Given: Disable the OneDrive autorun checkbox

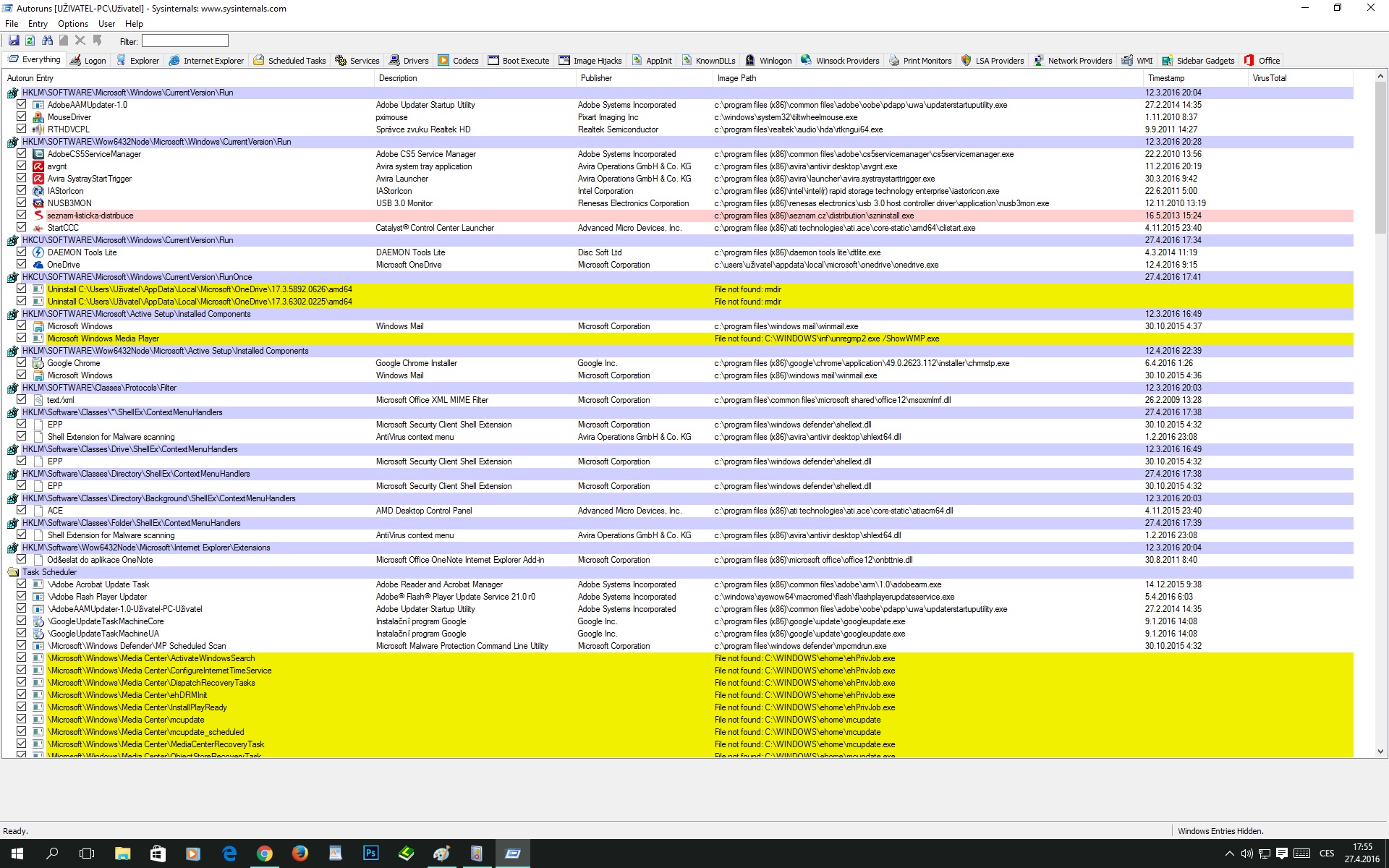Looking at the screenshot, I should 21,265.
